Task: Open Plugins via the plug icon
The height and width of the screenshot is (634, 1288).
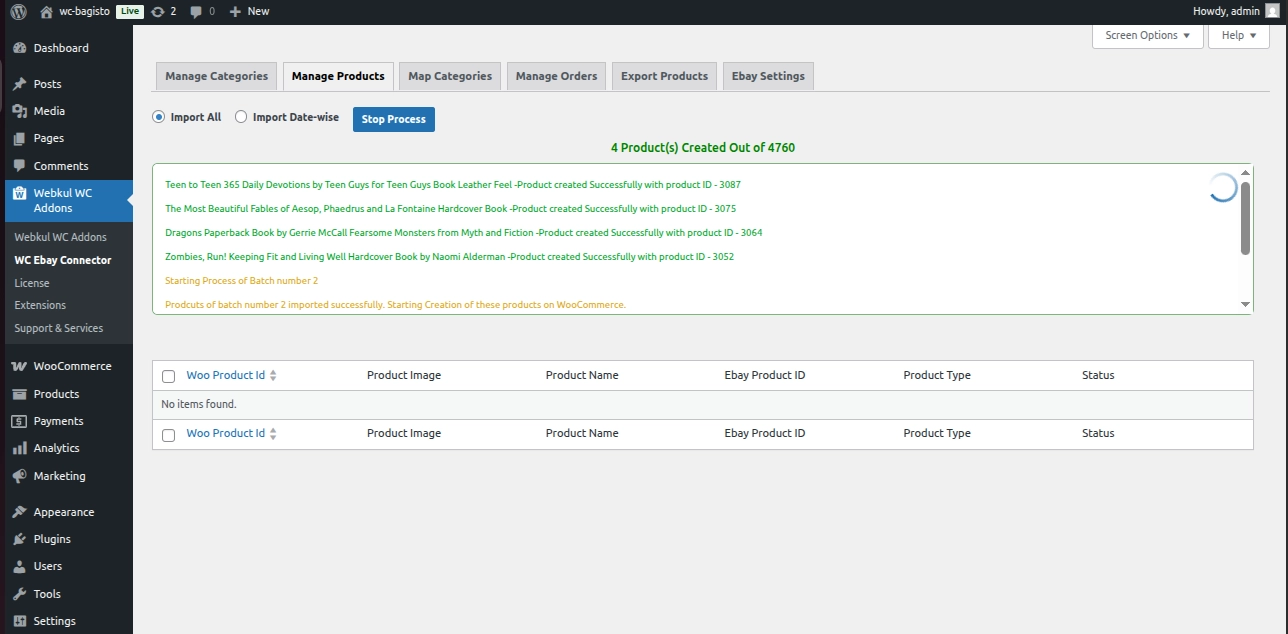Action: [x=19, y=539]
